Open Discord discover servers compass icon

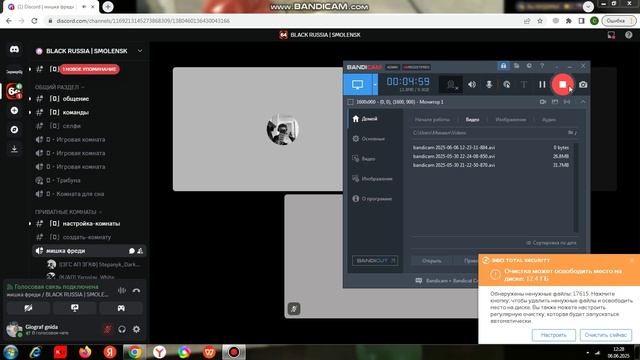coord(14,130)
